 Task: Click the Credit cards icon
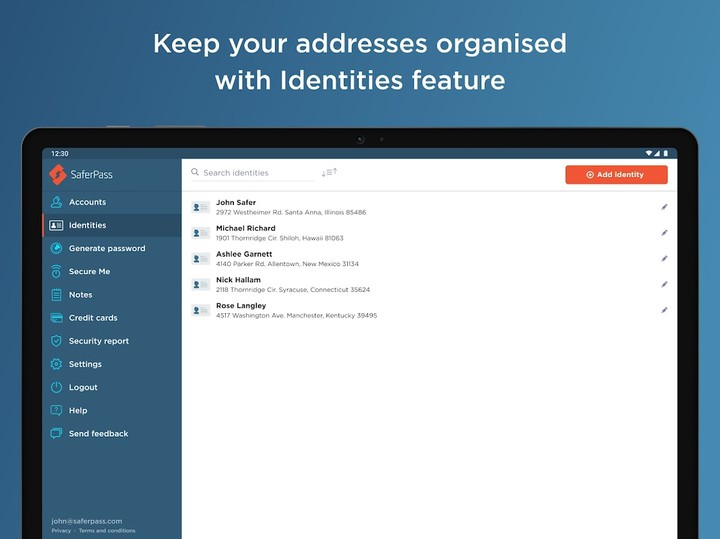(x=56, y=318)
